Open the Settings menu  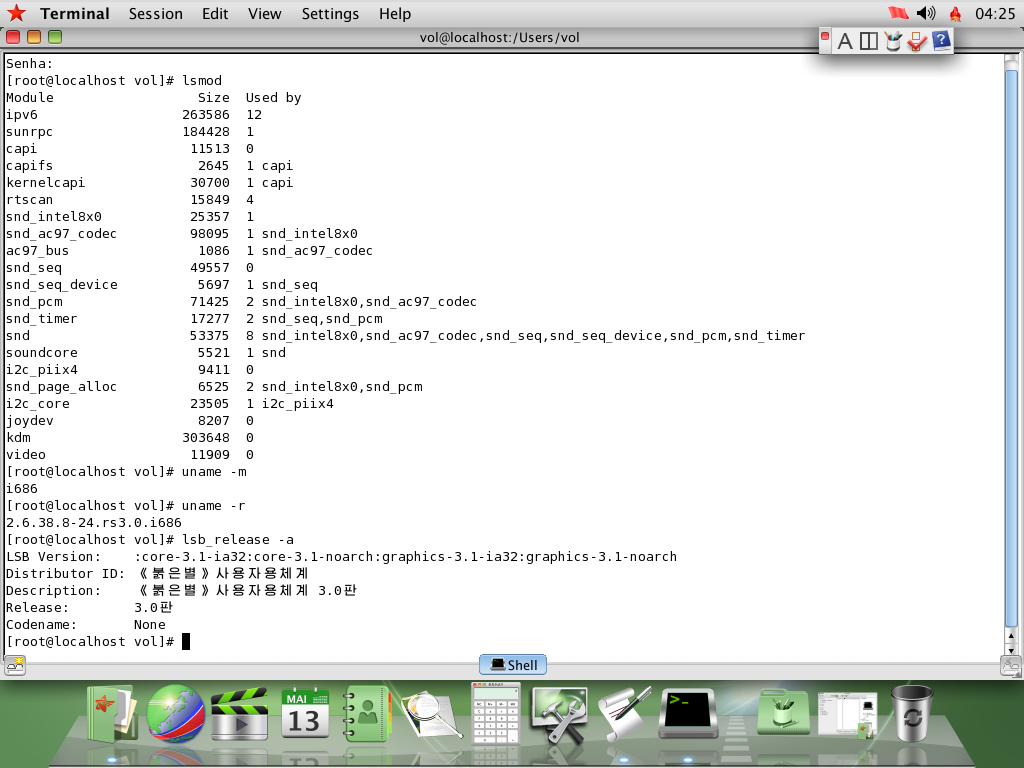coord(330,14)
